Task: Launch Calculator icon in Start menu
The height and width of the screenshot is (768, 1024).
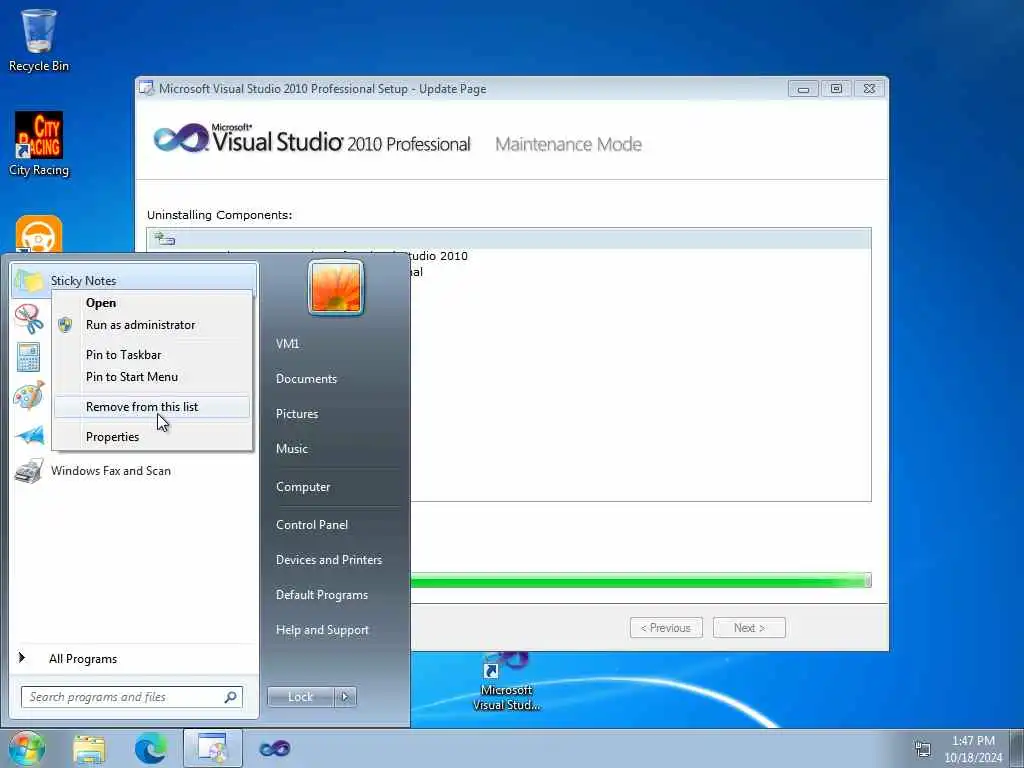Action: pos(29,357)
